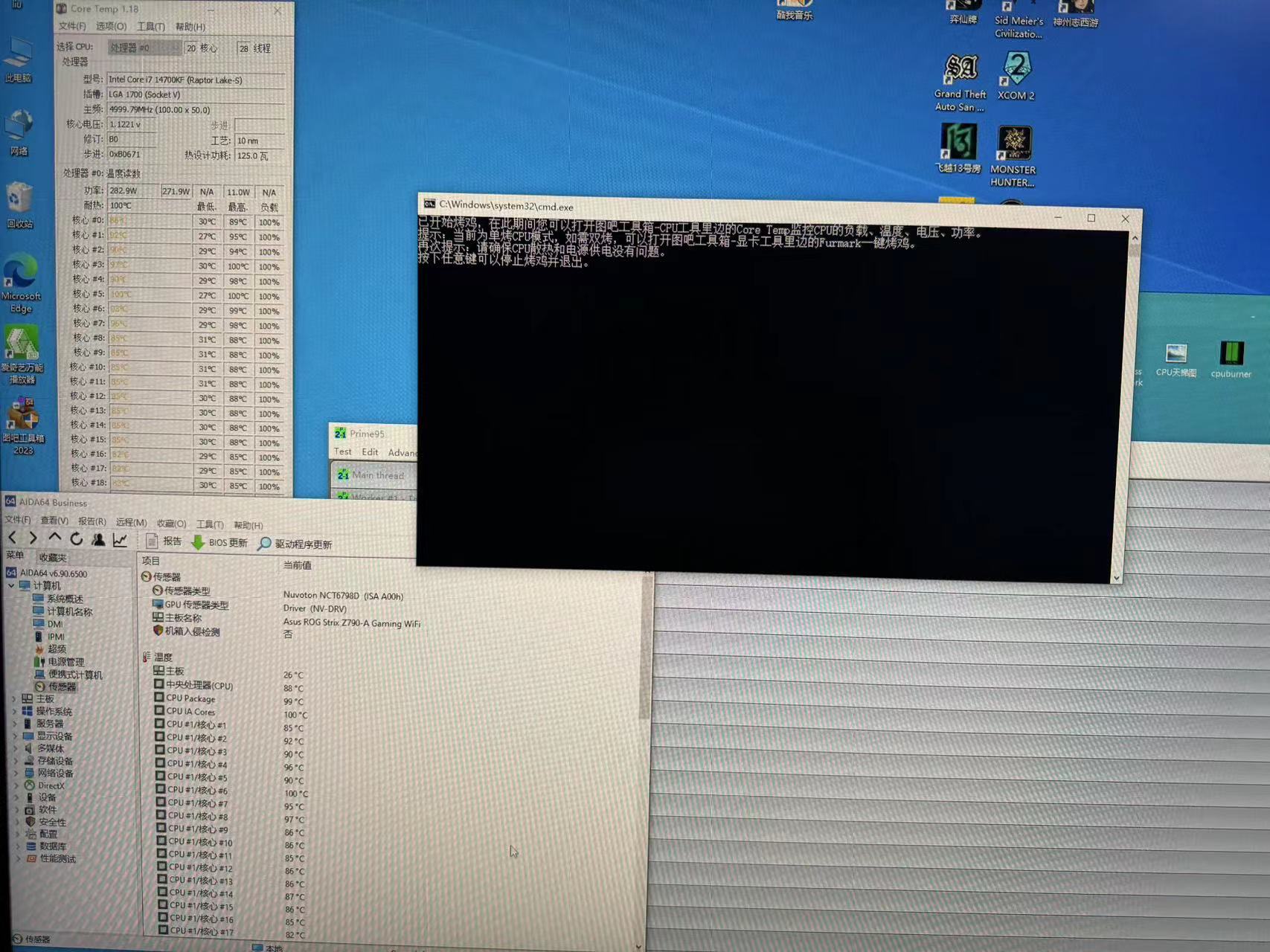The width and height of the screenshot is (1270, 952).
Task: Click 驱动程序更新 driver update button
Action: point(295,544)
